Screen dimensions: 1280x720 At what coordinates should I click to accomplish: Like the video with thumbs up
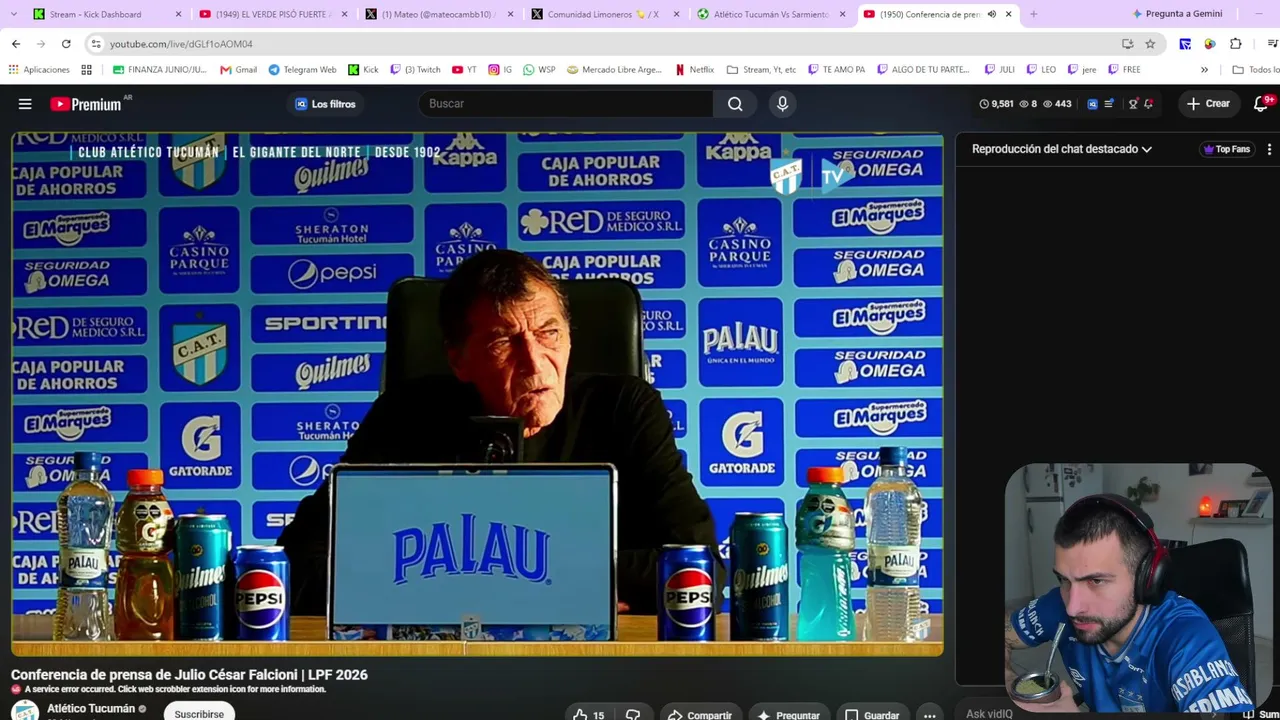click(x=588, y=714)
